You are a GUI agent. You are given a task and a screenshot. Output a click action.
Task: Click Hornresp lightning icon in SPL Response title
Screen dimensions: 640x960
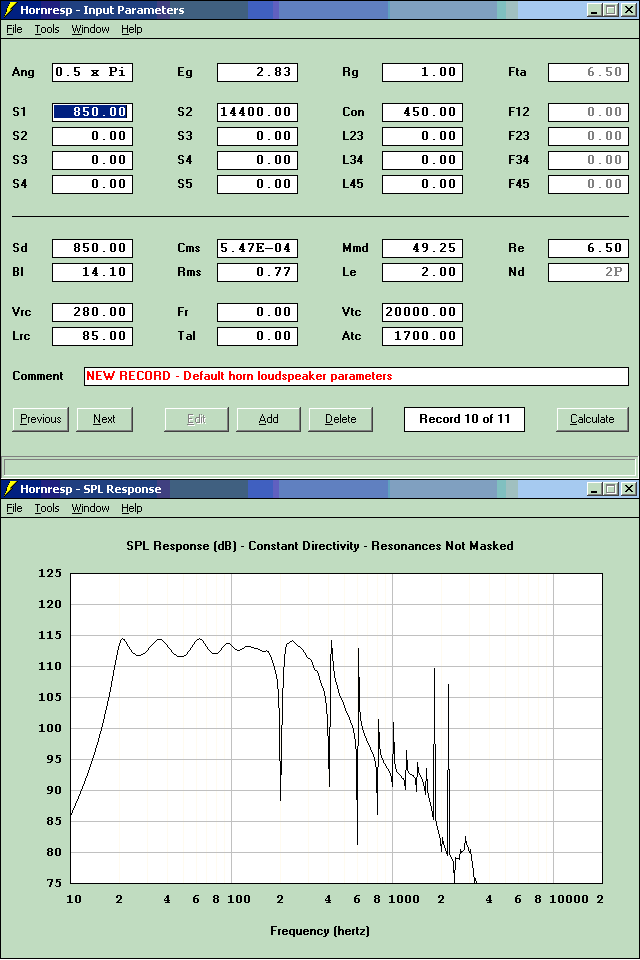click(10, 489)
